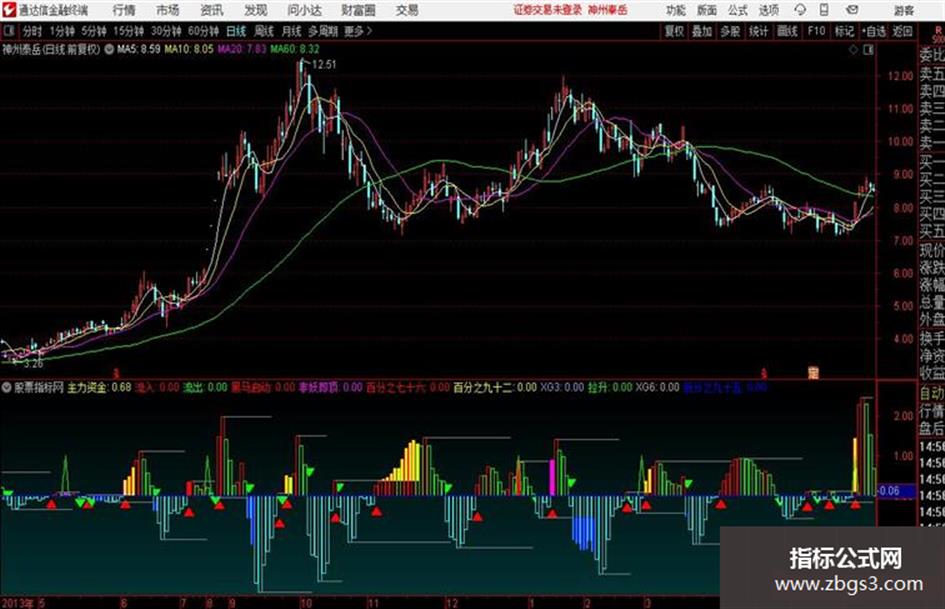Click the 主力资金: 0.68 indicator value
945x609 pixels.
(x=99, y=387)
